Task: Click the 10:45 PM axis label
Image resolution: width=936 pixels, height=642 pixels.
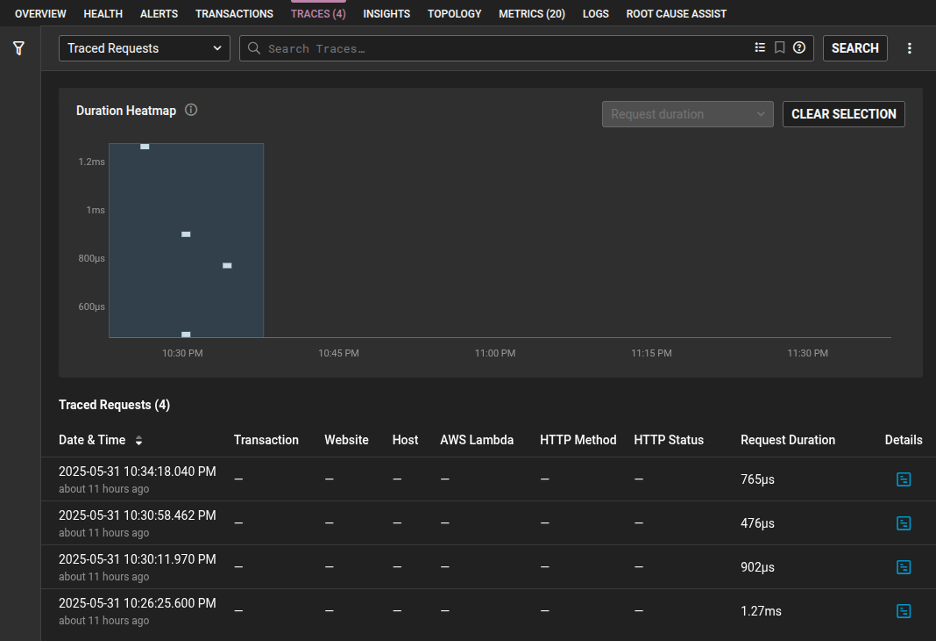Action: click(338, 353)
